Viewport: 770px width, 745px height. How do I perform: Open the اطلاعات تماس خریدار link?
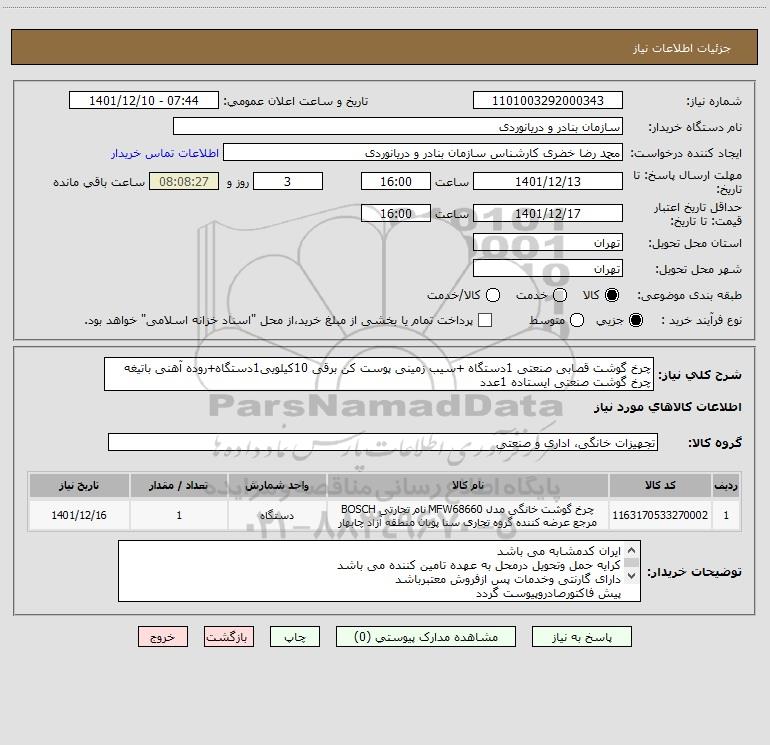coord(165,153)
